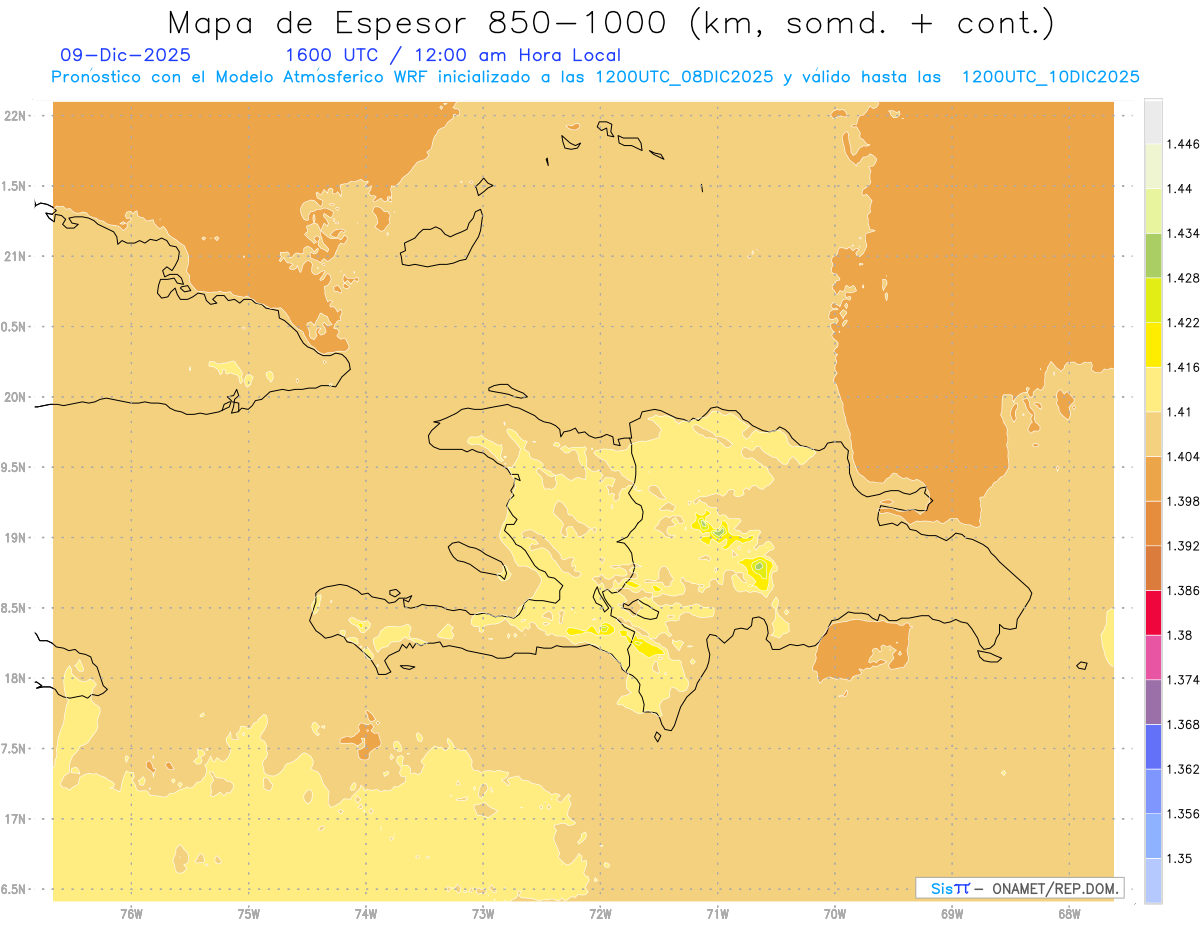Select legend value '1.428'
Screen dimensions: 1200x927
point(1182,278)
